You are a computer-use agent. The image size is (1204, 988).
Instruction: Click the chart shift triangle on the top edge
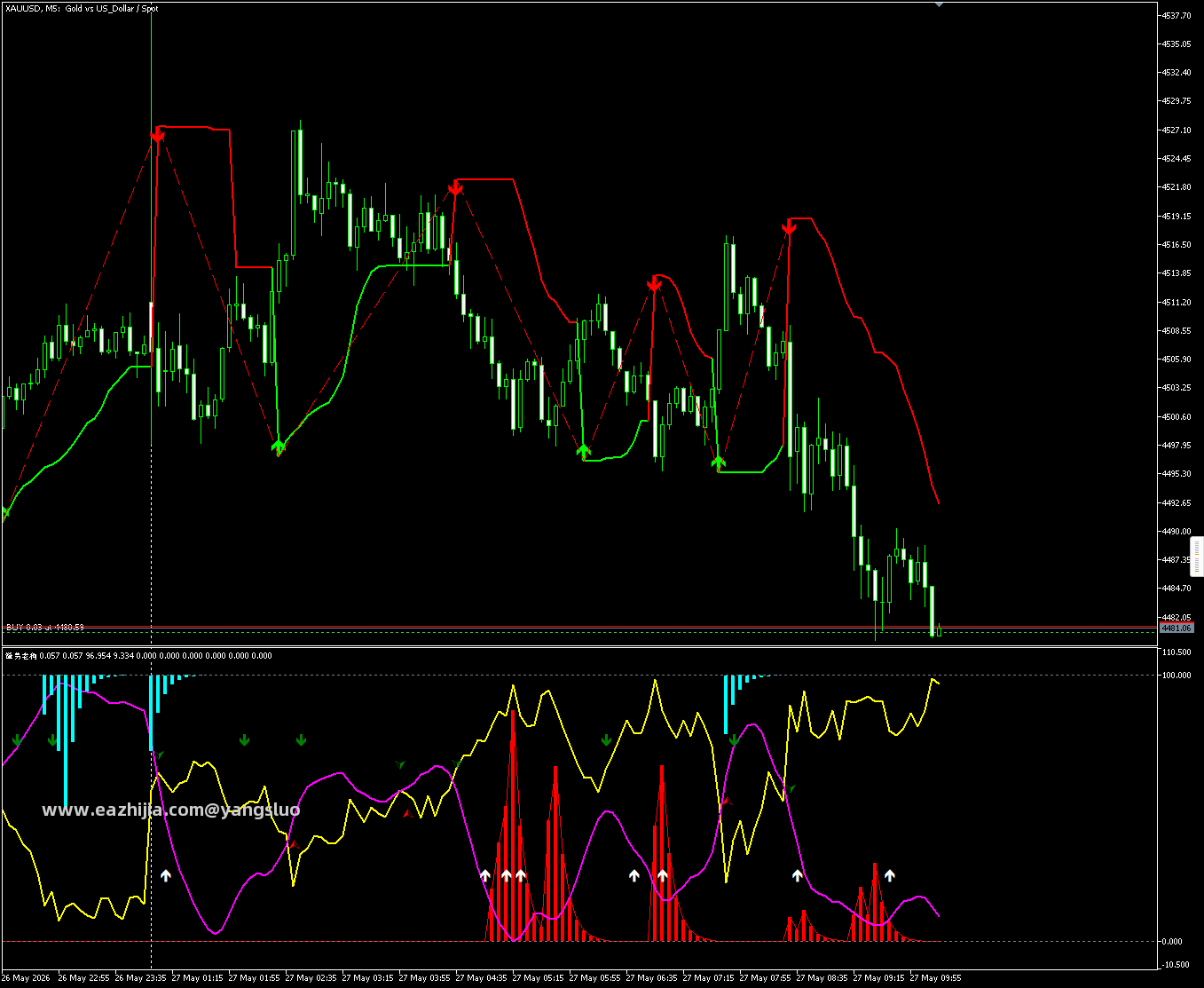(940, 4)
